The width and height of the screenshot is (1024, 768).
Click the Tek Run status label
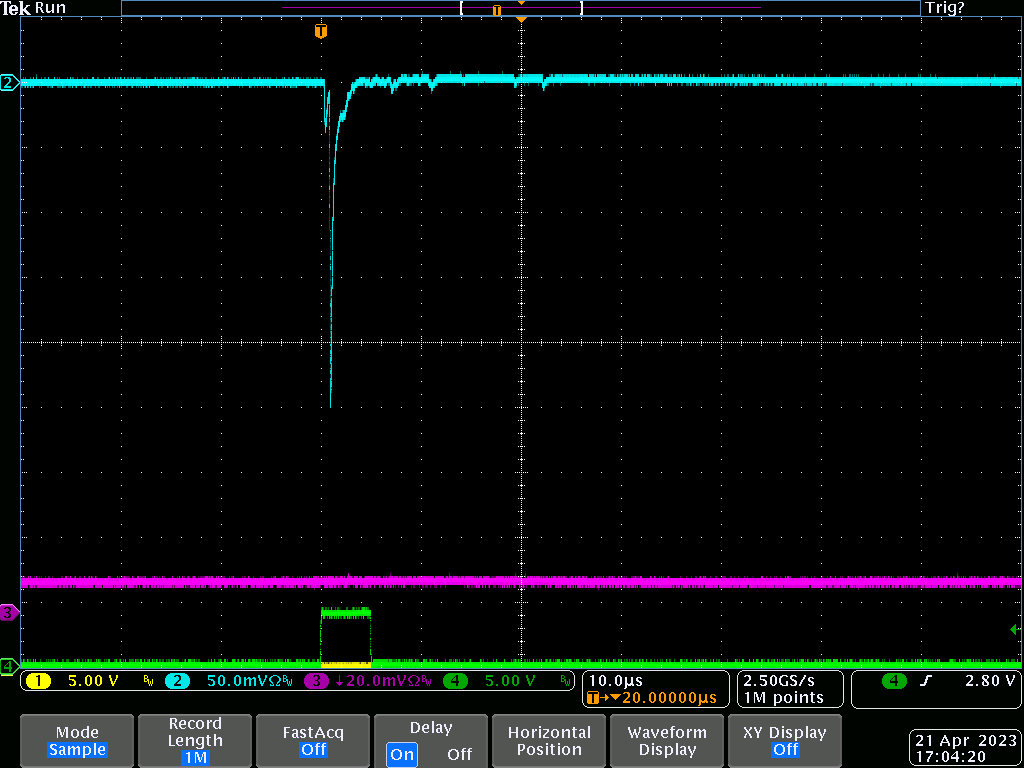[x=35, y=8]
